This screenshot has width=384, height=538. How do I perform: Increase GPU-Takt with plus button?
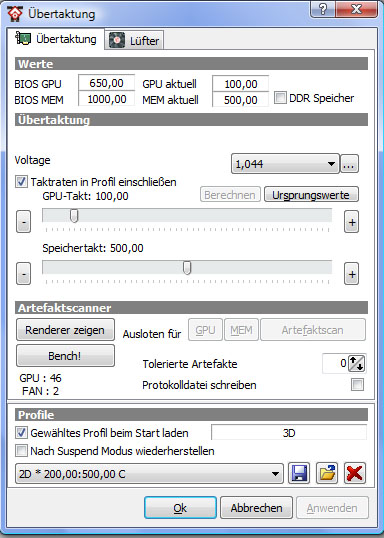tap(351, 222)
